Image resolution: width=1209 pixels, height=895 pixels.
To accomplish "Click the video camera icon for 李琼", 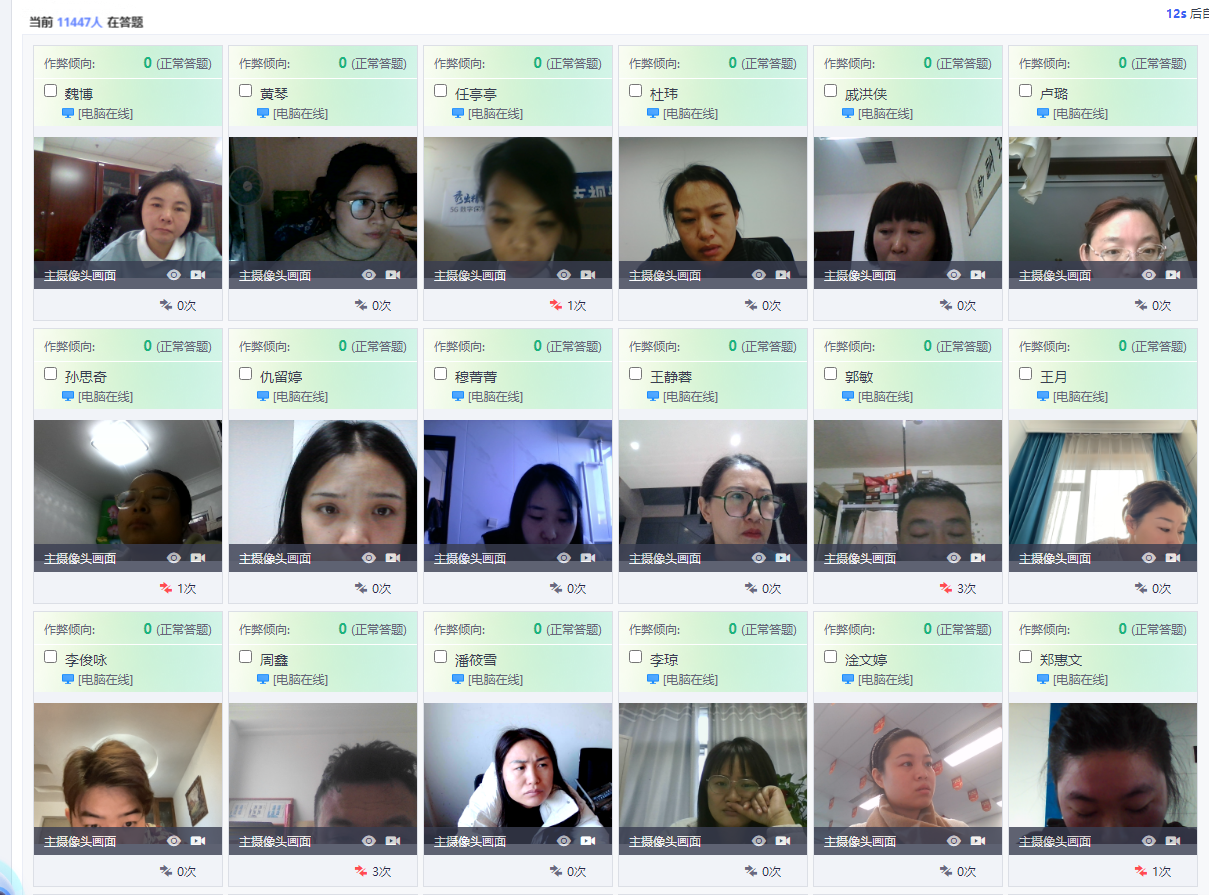I will point(783,841).
